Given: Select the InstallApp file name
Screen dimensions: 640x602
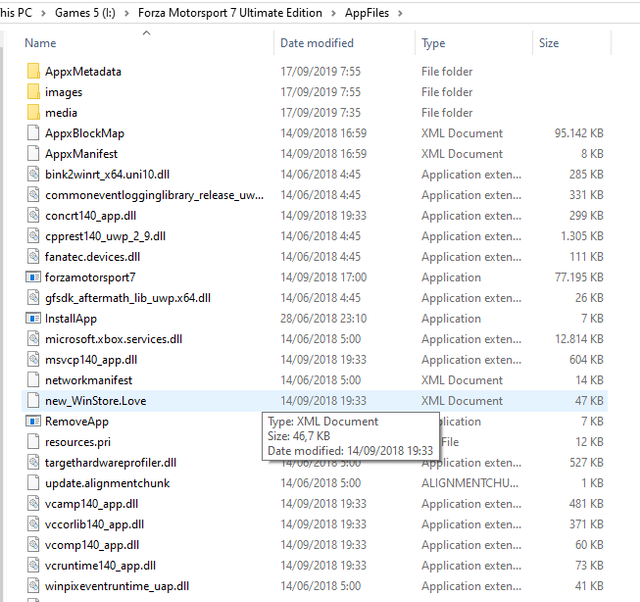Looking at the screenshot, I should click(71, 318).
